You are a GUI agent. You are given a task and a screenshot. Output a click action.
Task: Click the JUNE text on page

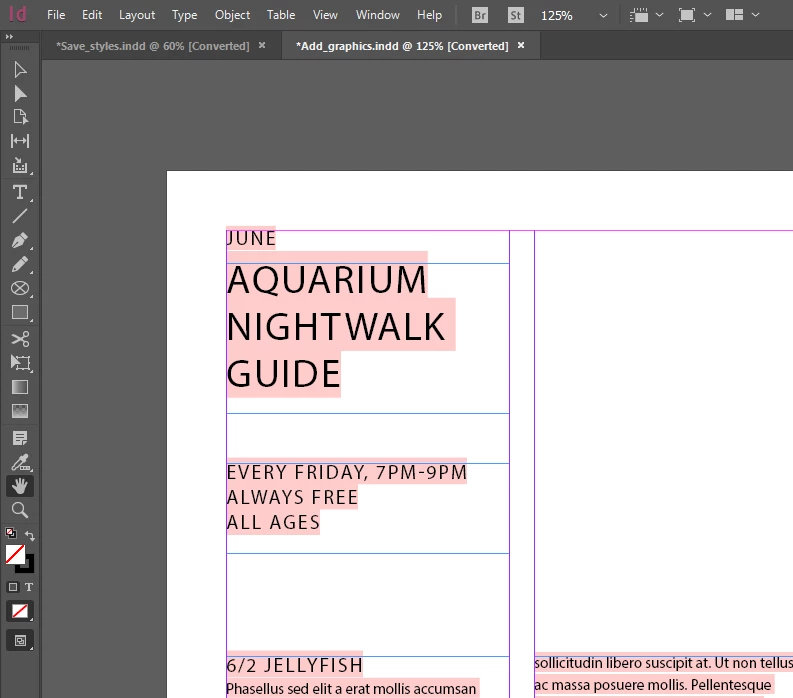(x=251, y=238)
